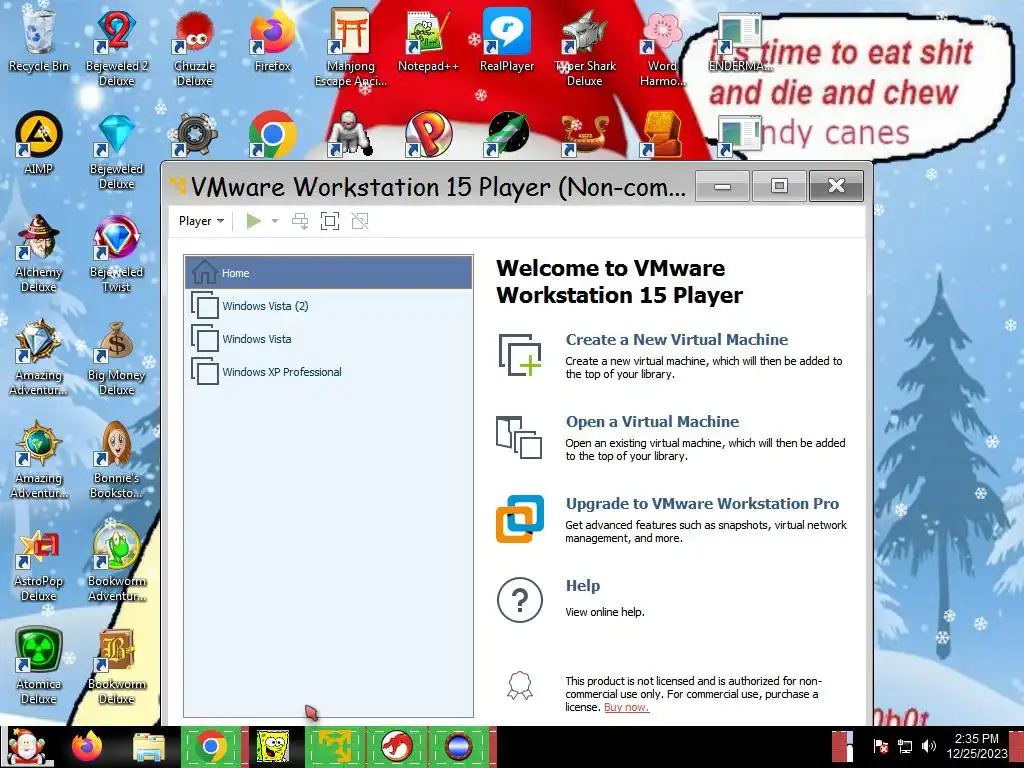Select the gear cog desktop shortcut
The width and height of the screenshot is (1024, 768).
click(x=194, y=135)
